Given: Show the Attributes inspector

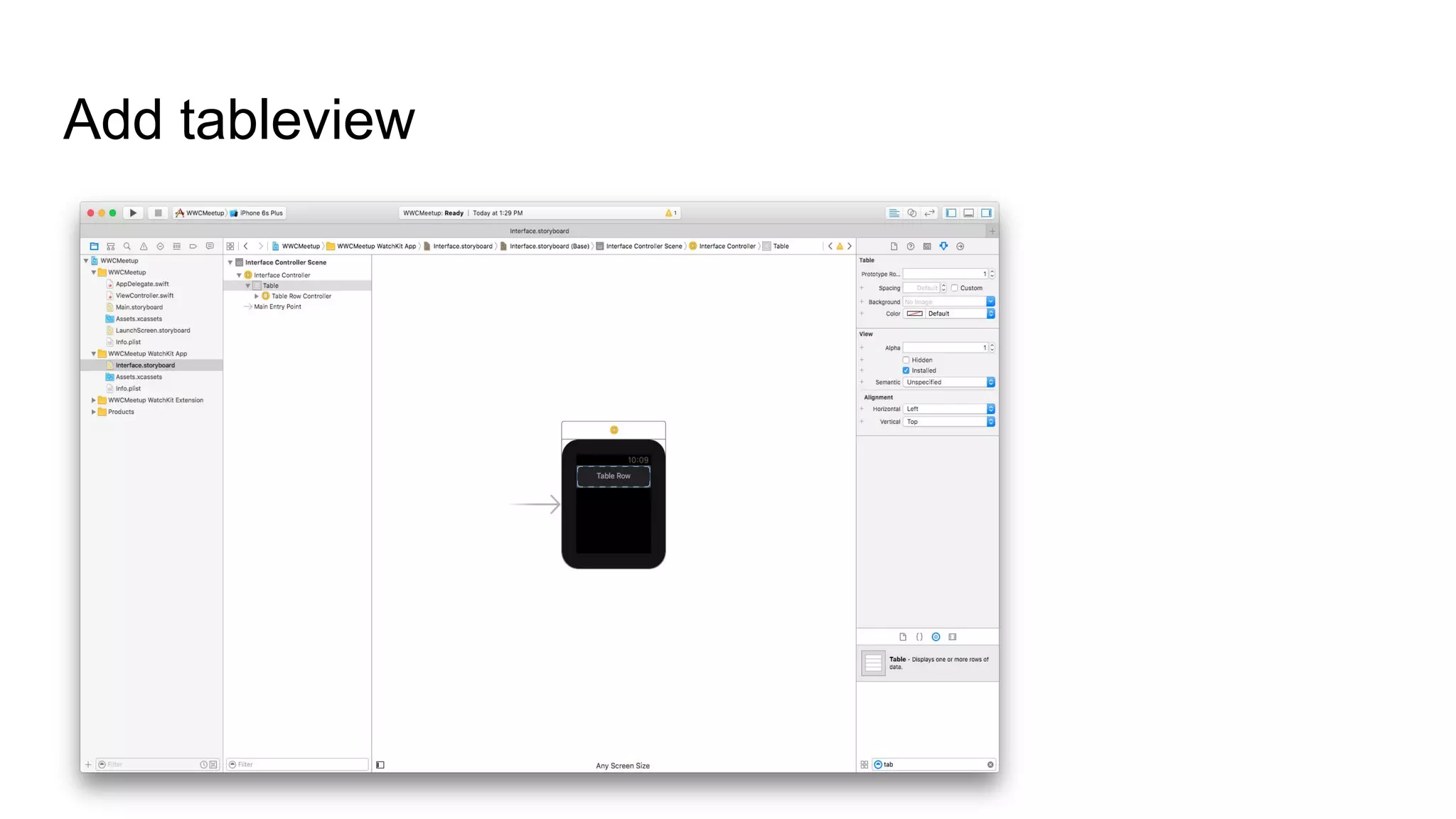Looking at the screenshot, I should (x=943, y=246).
